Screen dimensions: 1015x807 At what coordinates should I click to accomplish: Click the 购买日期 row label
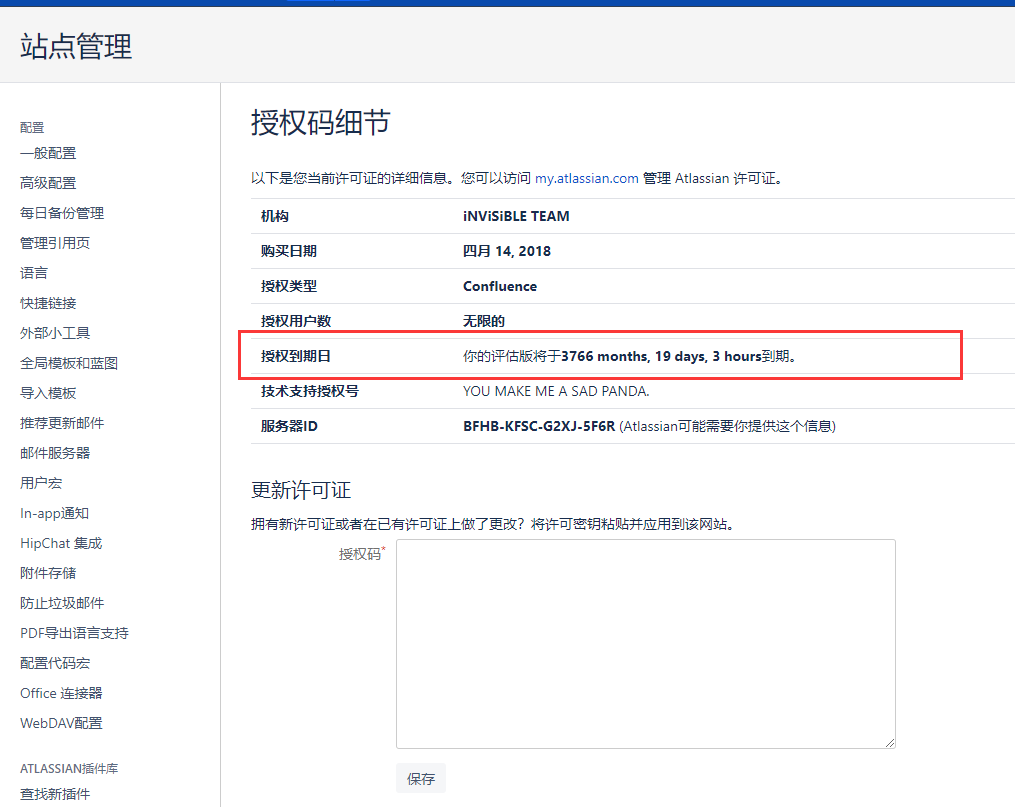click(x=289, y=251)
